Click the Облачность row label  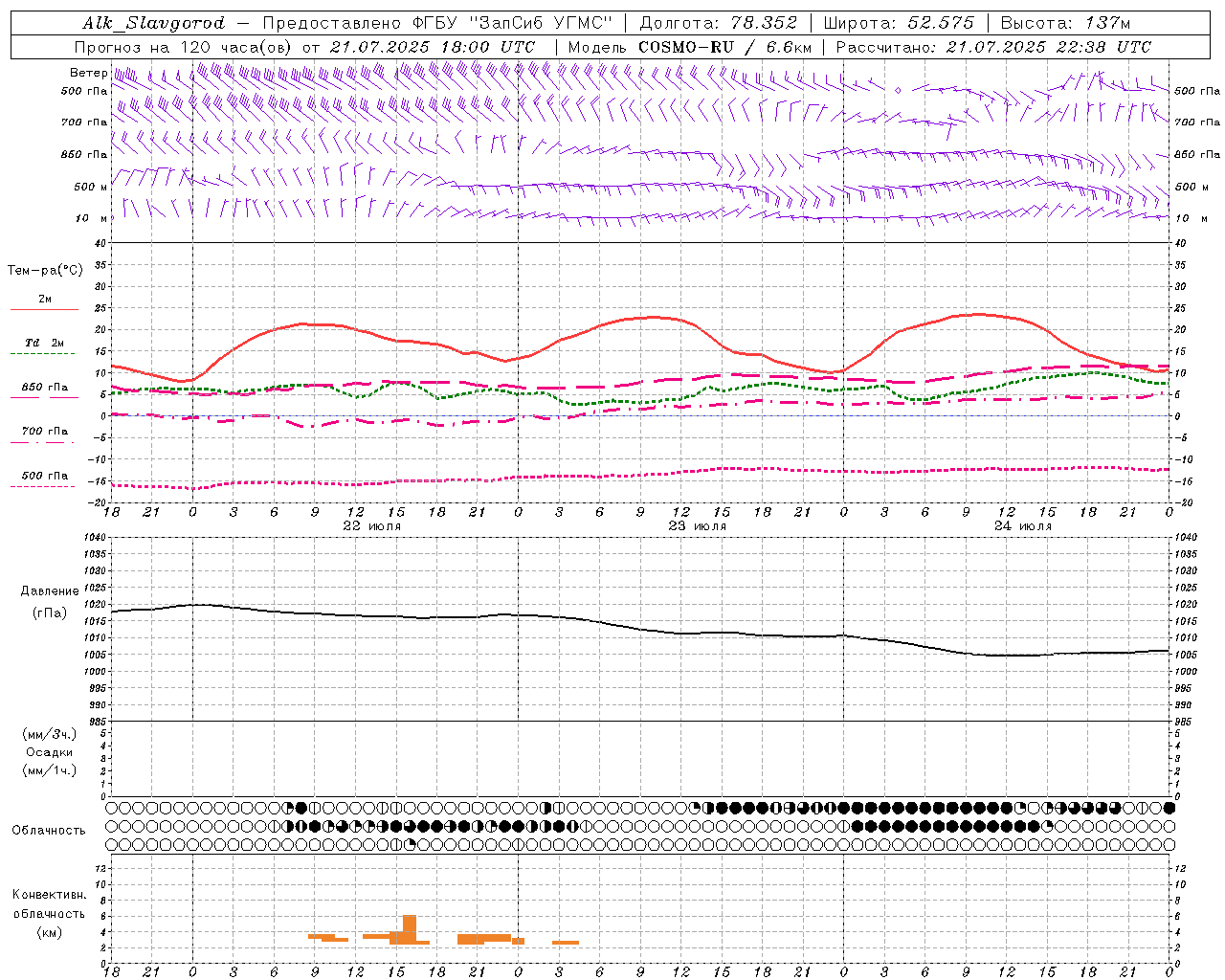48,831
